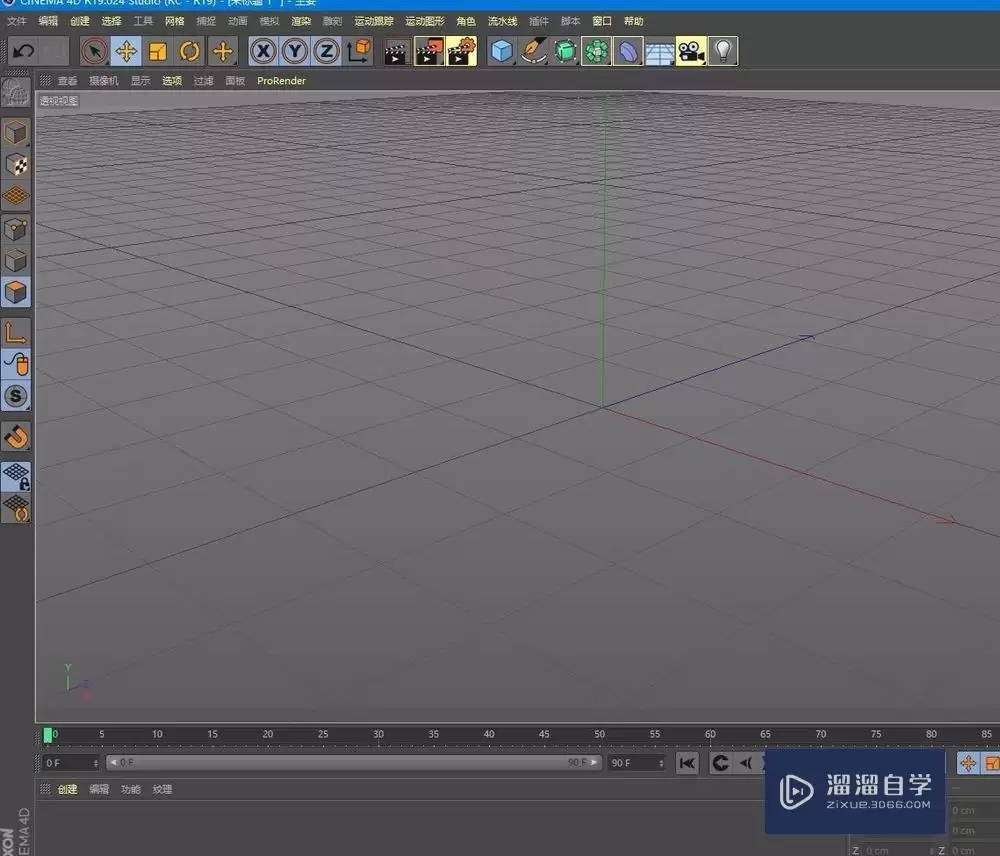Click the previous frame button
The image size is (1000, 856).
click(746, 764)
